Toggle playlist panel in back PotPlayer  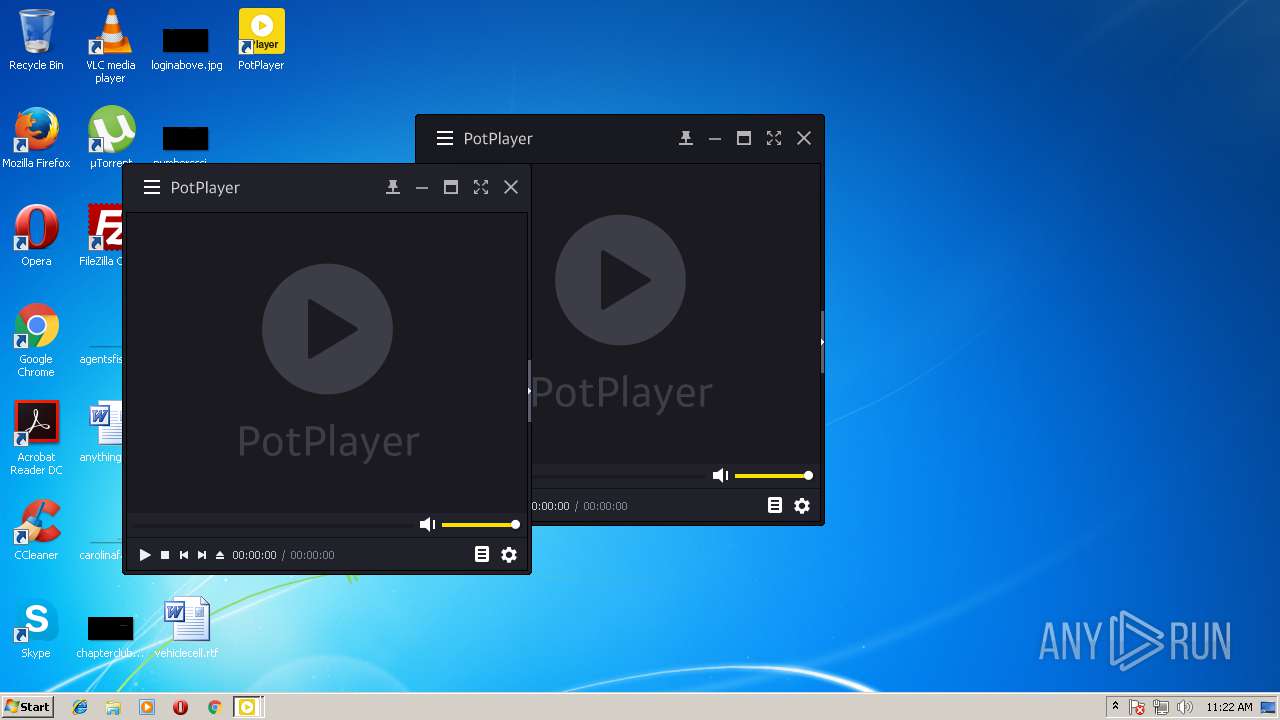pos(775,505)
